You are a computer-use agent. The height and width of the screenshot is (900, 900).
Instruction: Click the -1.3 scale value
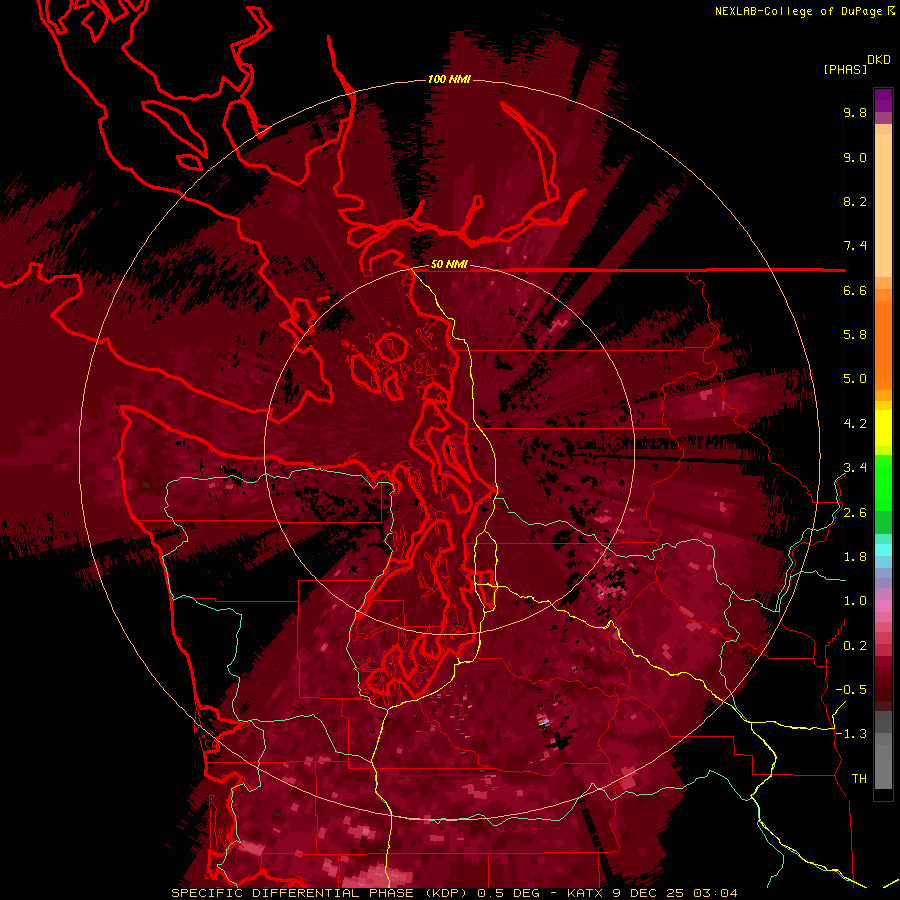(851, 734)
